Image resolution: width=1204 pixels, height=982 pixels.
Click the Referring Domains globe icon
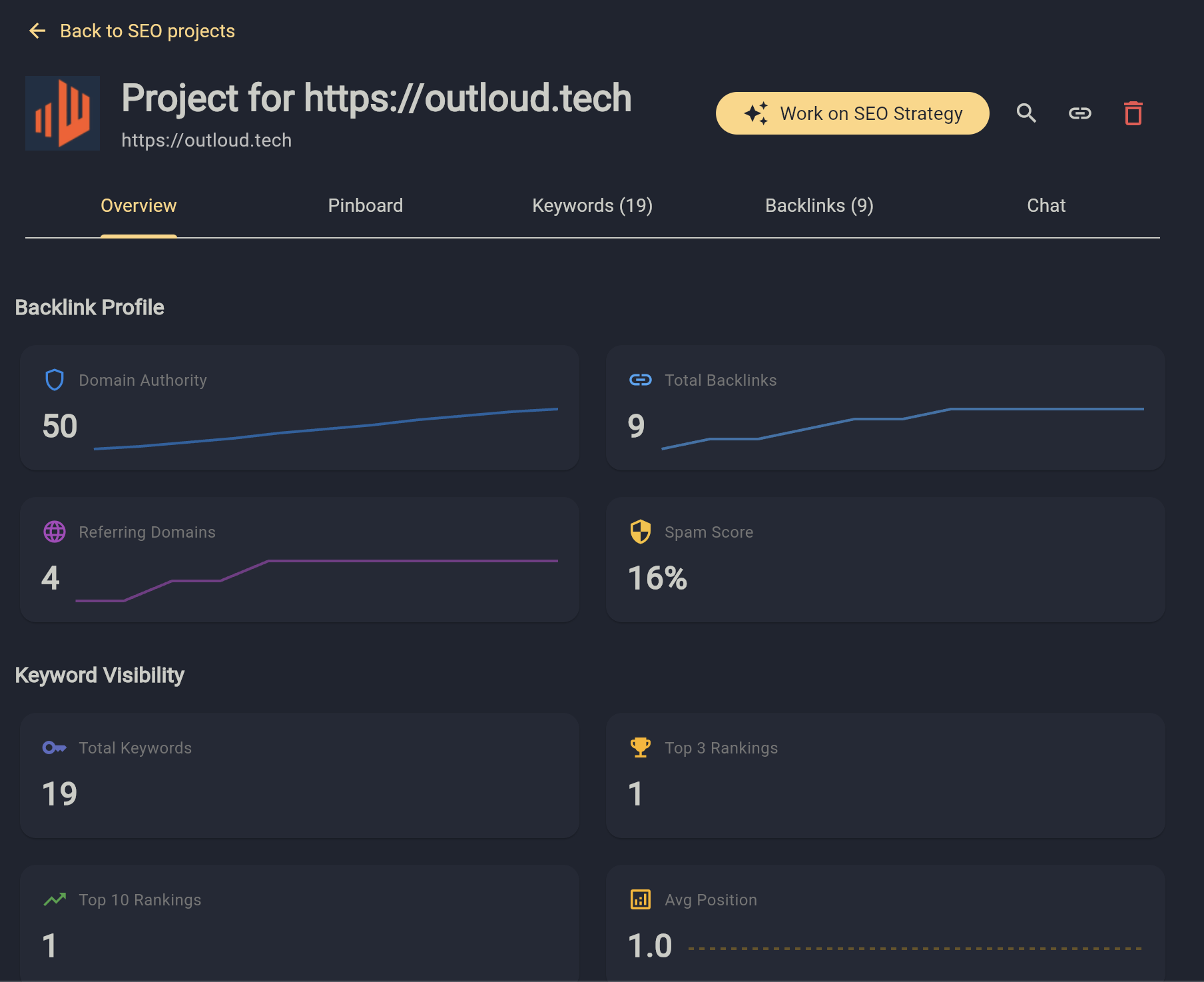(55, 532)
